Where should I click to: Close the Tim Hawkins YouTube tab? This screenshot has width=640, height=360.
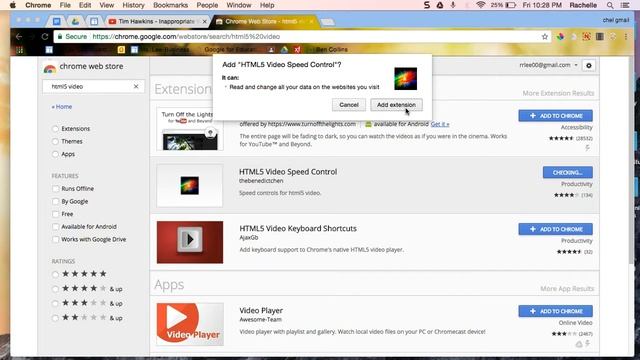coord(204,21)
